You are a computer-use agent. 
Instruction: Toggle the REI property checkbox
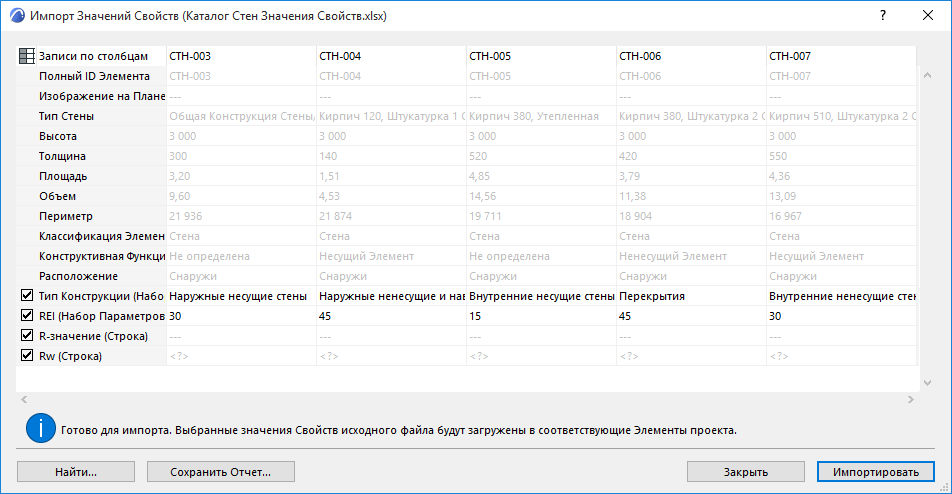click(x=27, y=316)
